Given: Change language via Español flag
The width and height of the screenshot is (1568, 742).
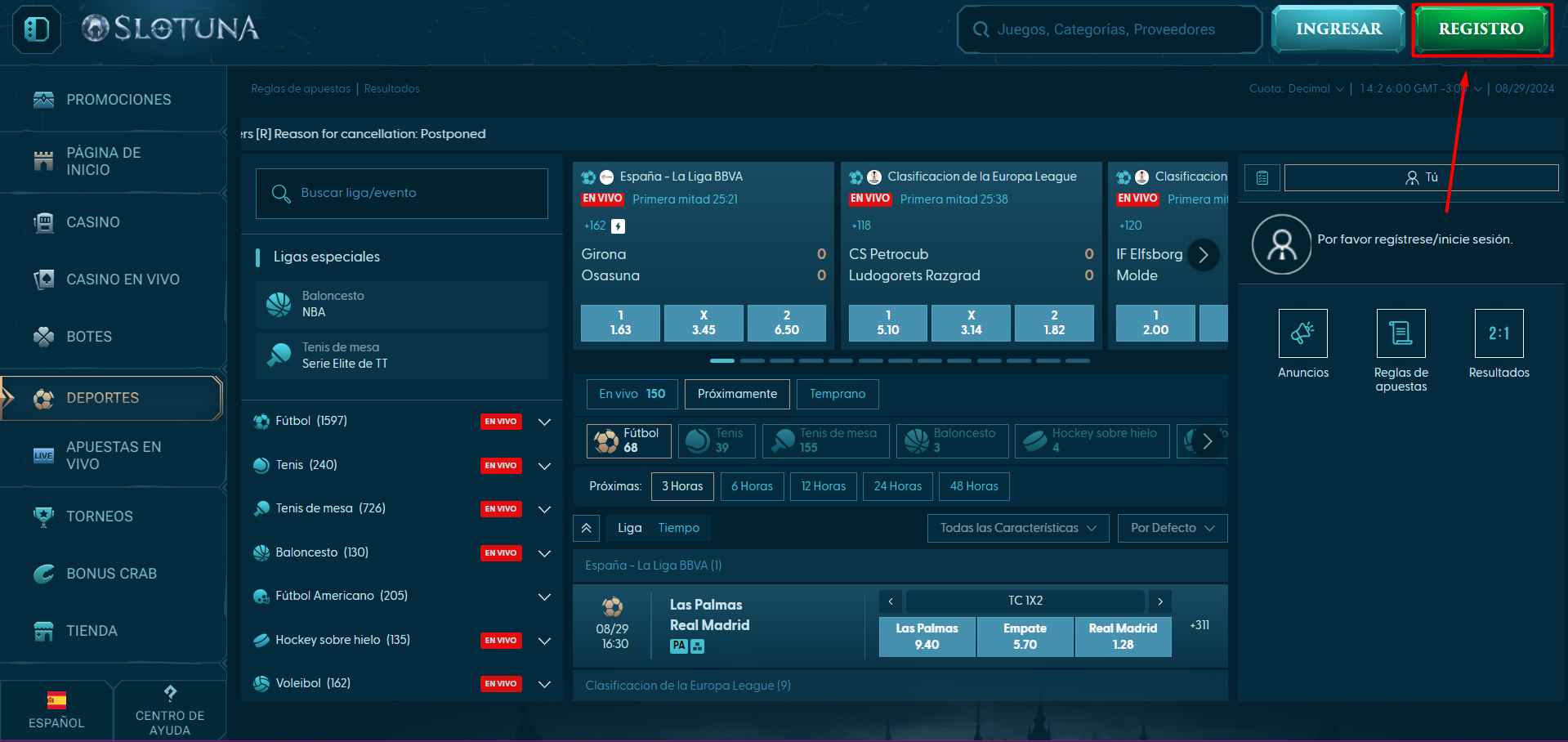Looking at the screenshot, I should [x=56, y=710].
